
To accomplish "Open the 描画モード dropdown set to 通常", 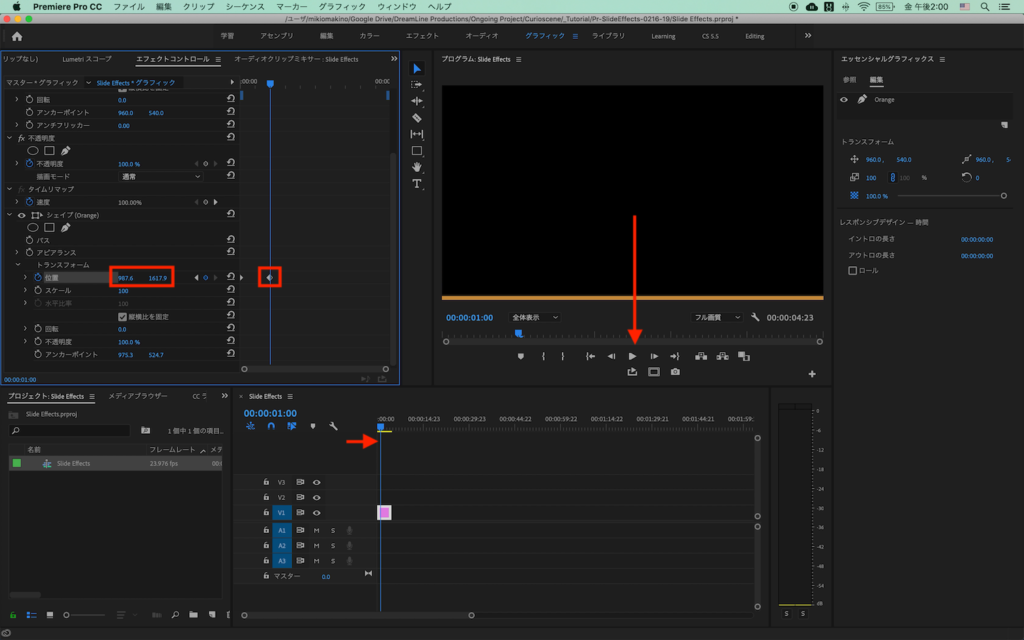I will tap(159, 176).
